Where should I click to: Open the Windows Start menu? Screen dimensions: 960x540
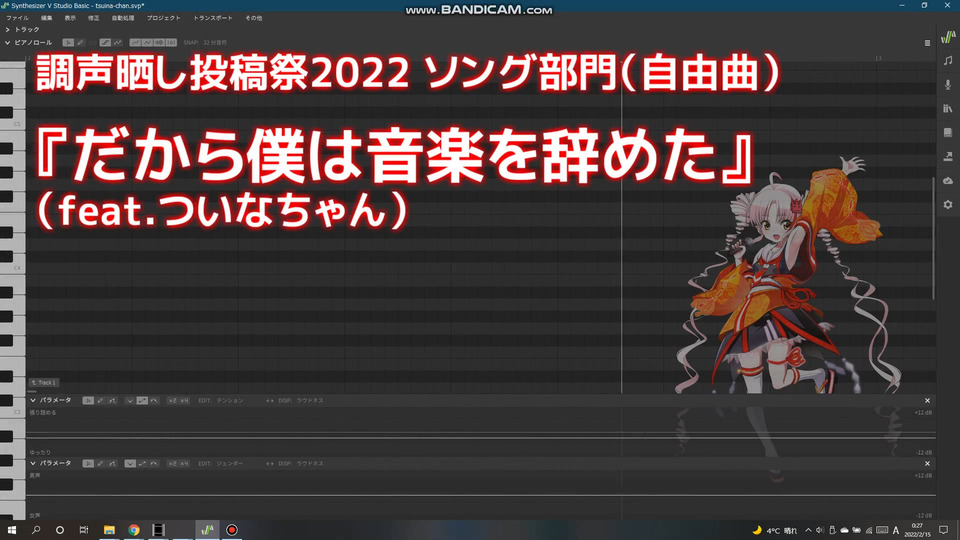(12, 530)
